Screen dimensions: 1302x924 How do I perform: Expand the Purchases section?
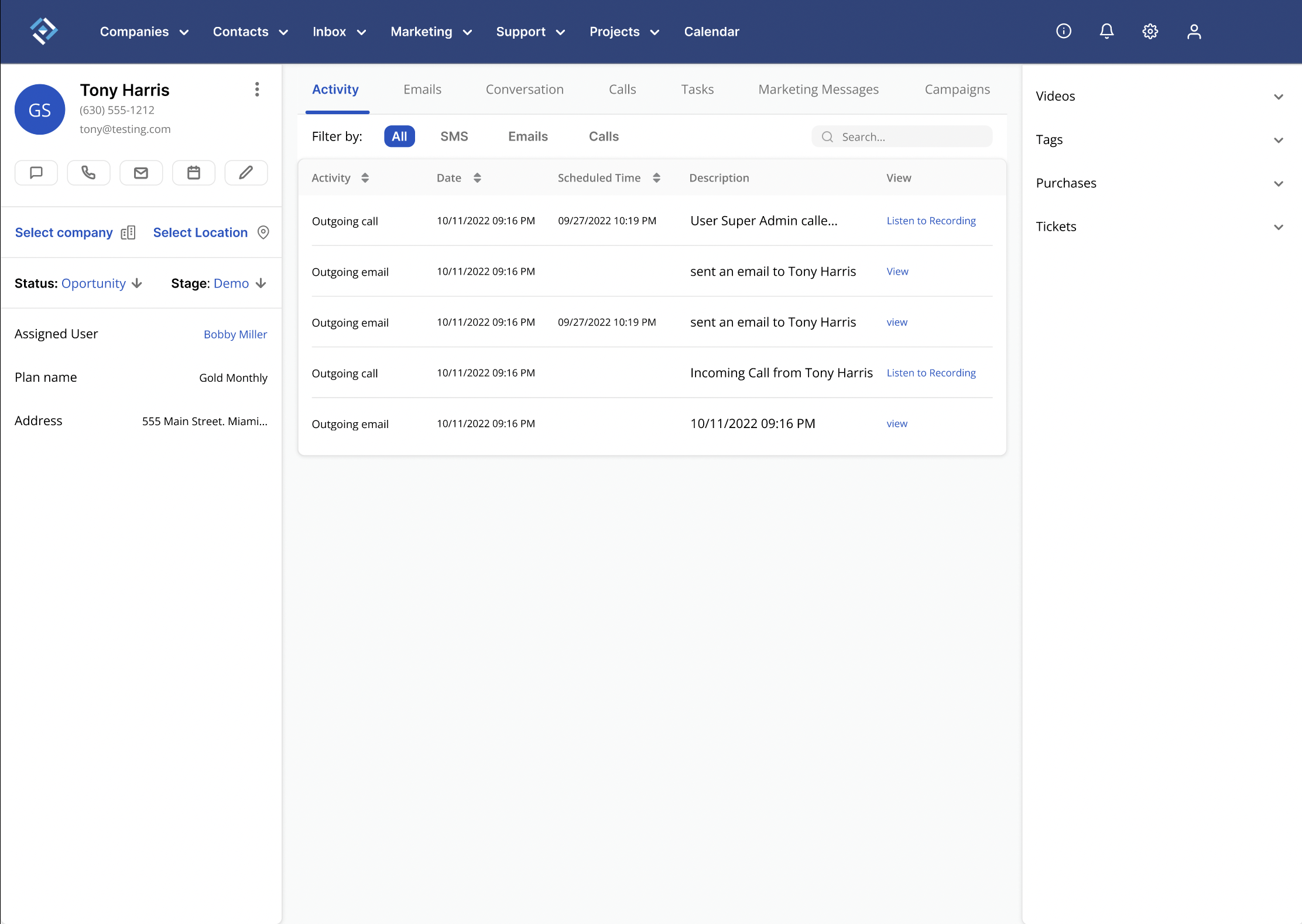(1159, 183)
